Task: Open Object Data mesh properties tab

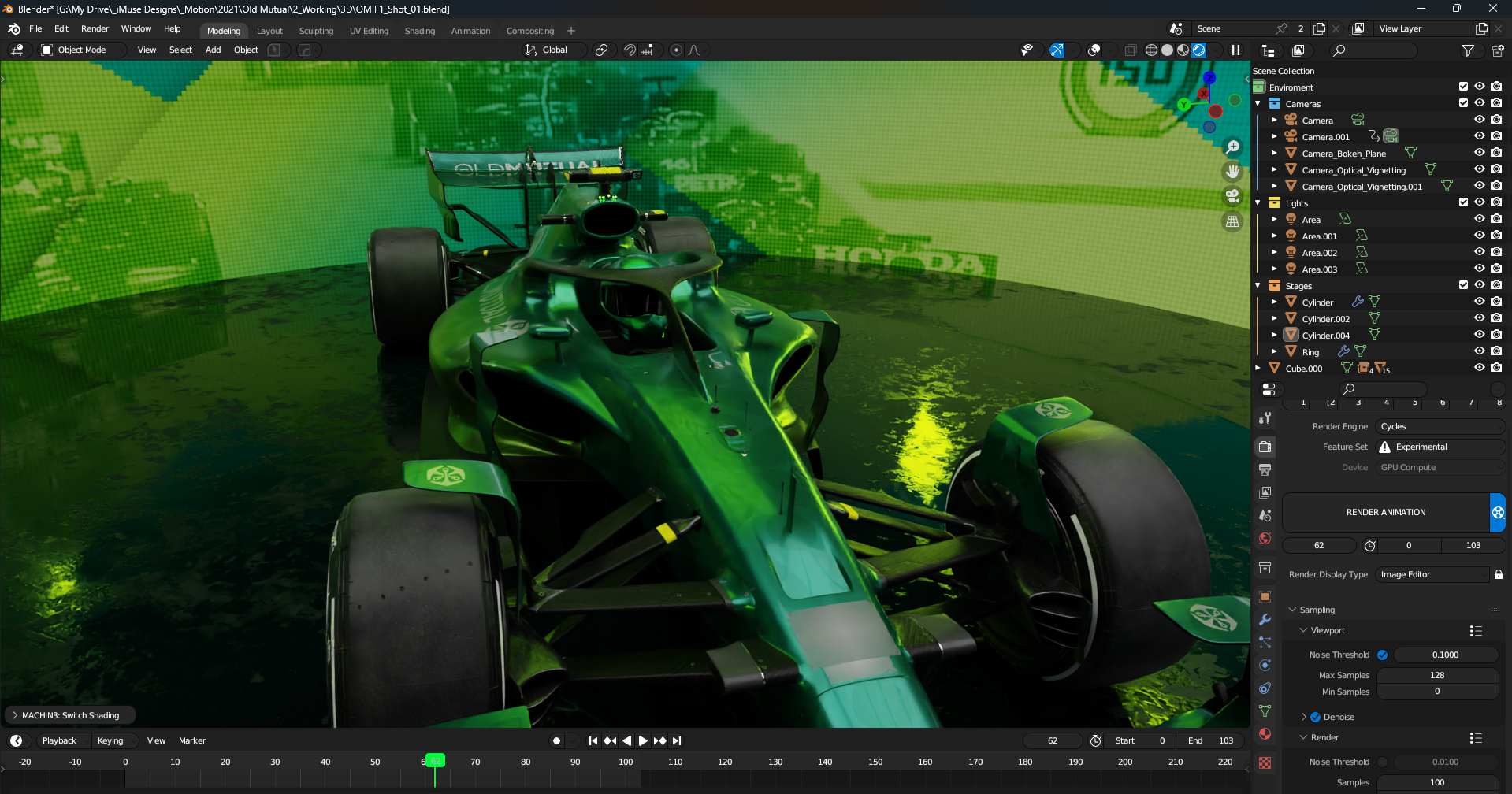Action: (1265, 711)
